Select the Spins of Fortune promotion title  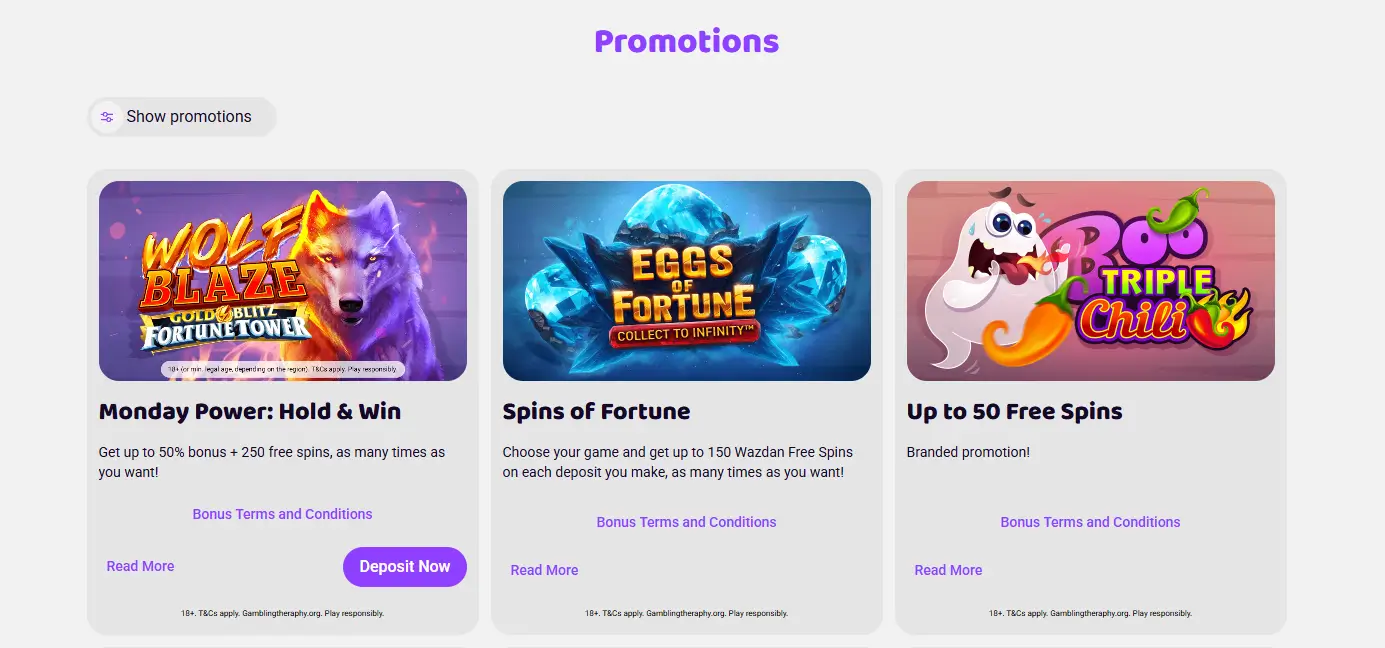(x=596, y=411)
